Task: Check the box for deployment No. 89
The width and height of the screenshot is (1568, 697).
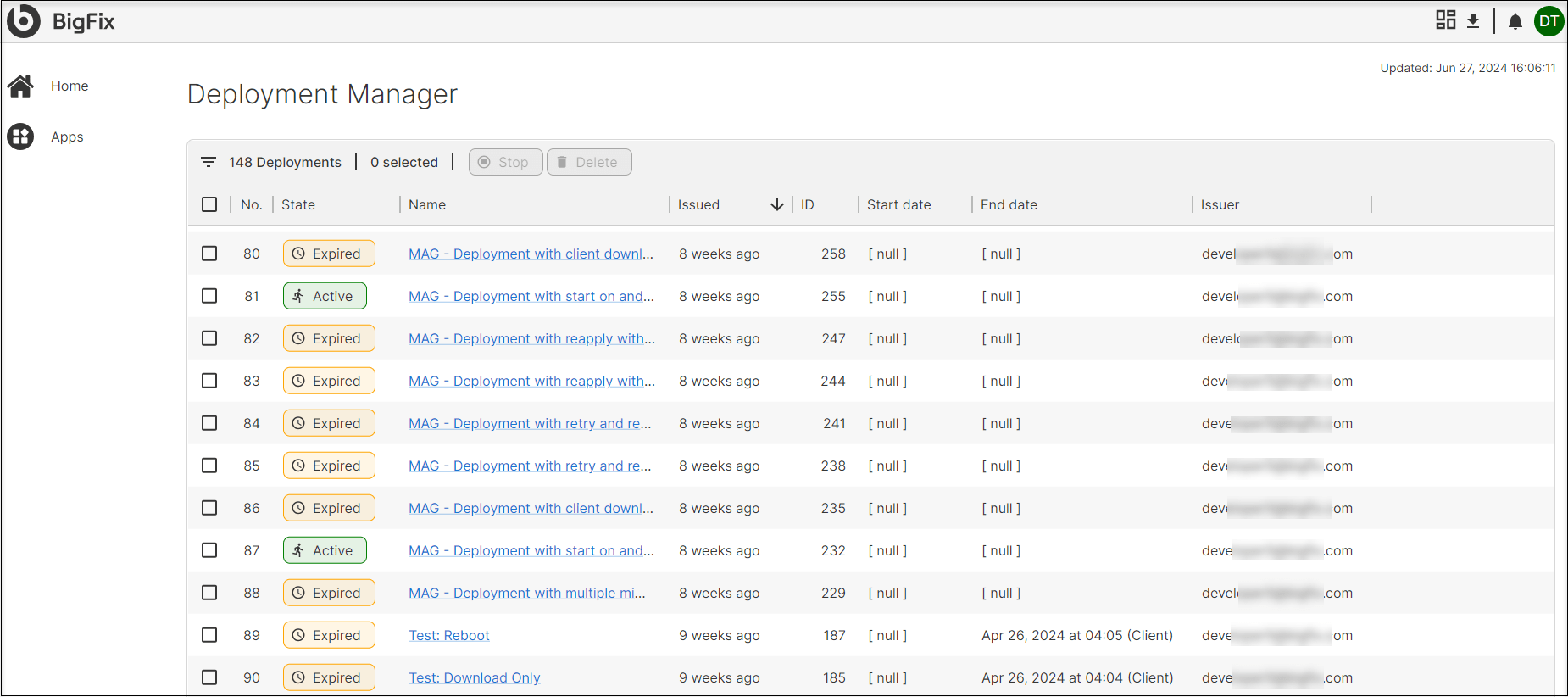Action: point(209,635)
